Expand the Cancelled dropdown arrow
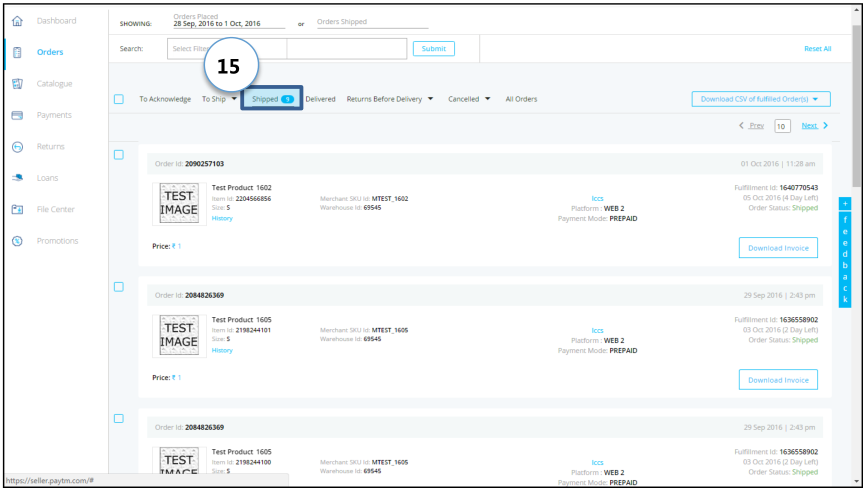This screenshot has width=867, height=493. (x=488, y=99)
